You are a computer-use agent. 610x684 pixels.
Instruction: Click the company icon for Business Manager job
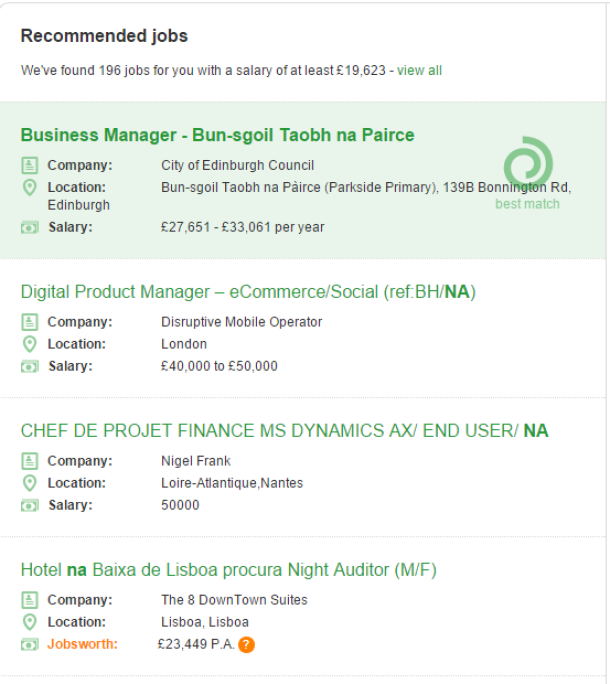tap(30, 165)
